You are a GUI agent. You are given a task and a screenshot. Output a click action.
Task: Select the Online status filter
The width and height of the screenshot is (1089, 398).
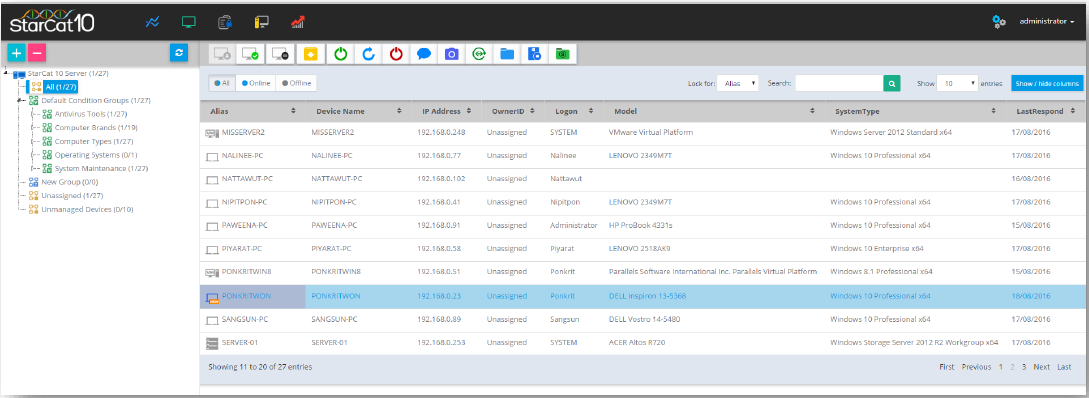tap(256, 83)
